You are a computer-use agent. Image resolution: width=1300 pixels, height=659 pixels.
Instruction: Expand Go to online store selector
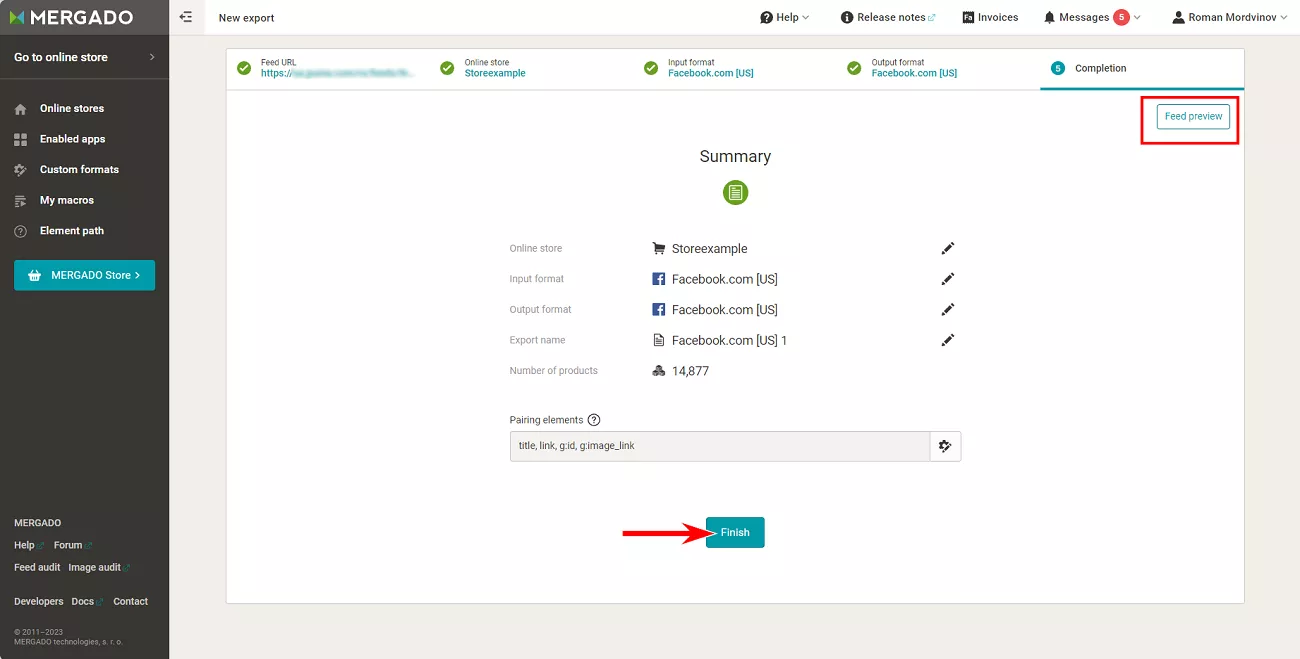84,57
